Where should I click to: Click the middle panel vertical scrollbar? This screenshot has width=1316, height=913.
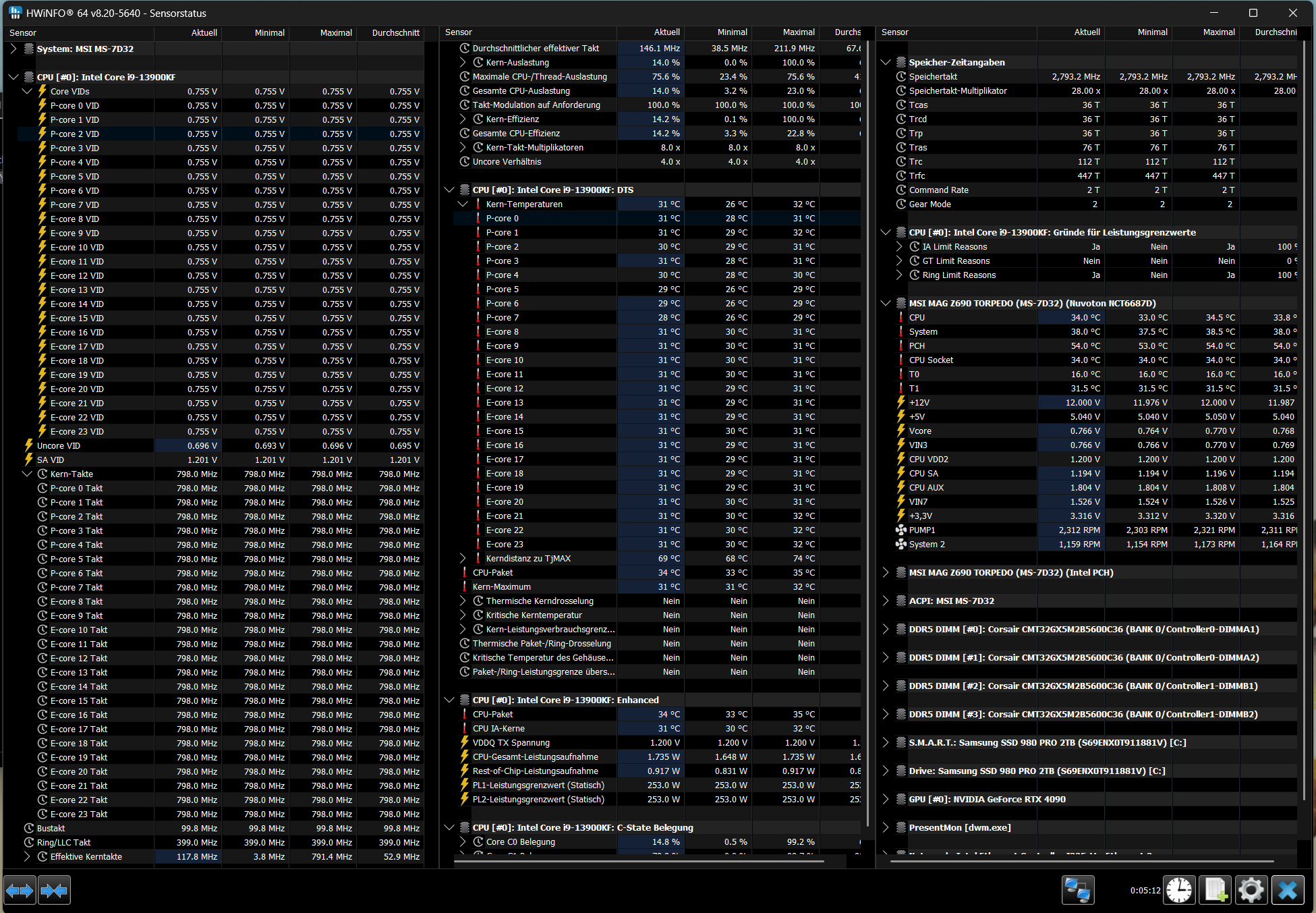[867, 432]
